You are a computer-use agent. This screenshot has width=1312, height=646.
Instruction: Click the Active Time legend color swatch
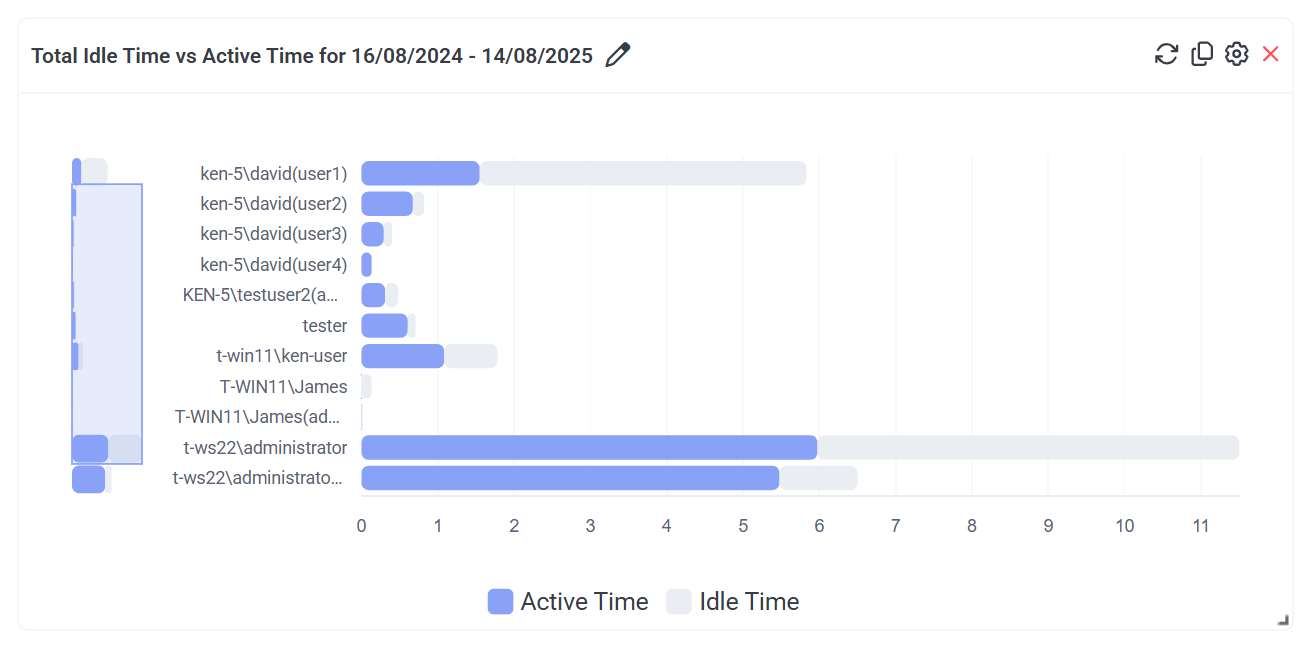click(x=500, y=602)
